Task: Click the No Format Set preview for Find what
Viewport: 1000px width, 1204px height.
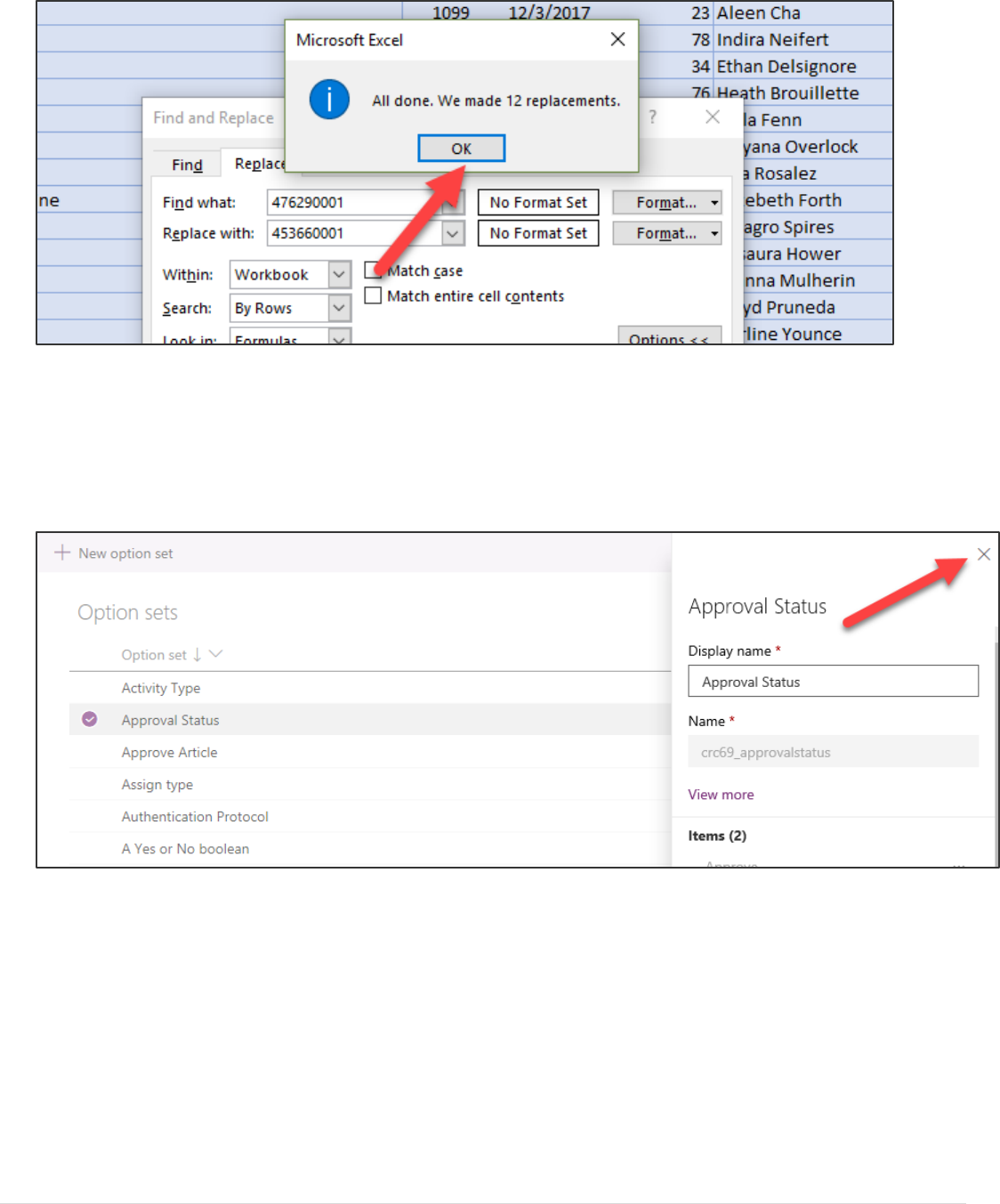Action: (538, 203)
